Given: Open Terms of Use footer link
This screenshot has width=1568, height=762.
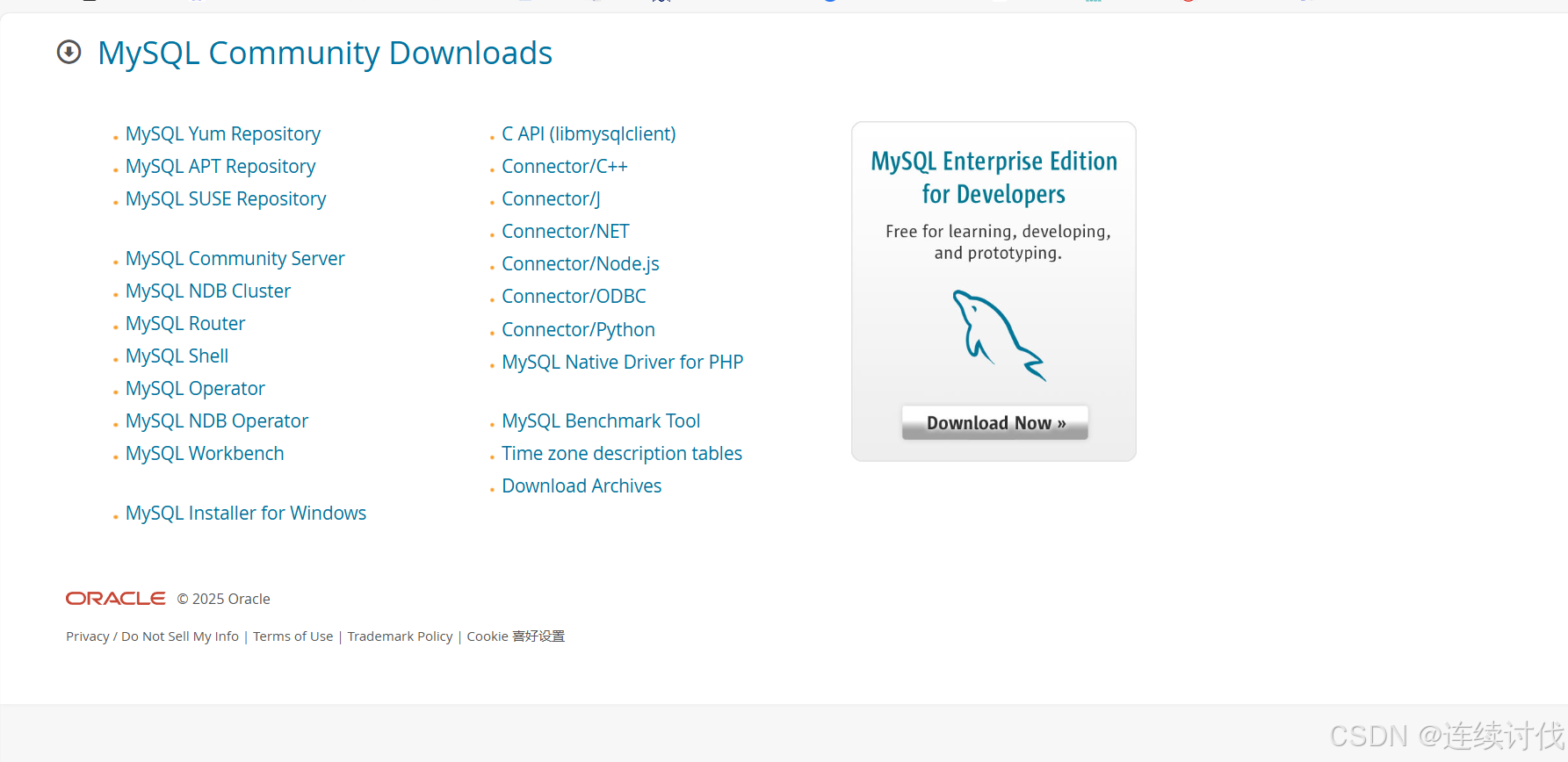Looking at the screenshot, I should click(293, 636).
